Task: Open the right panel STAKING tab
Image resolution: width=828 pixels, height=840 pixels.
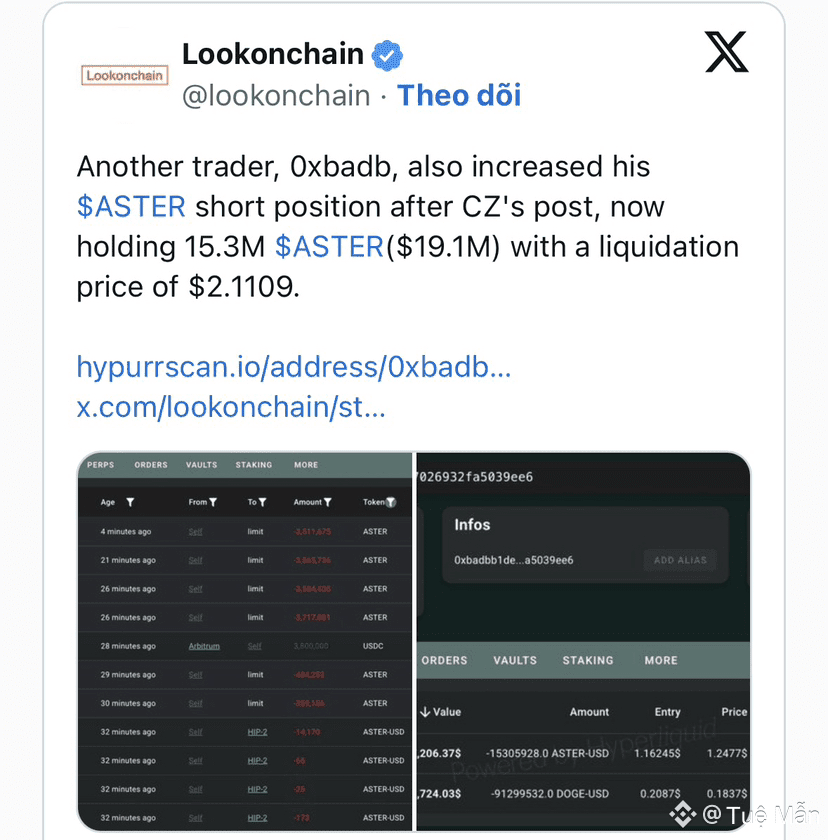Action: click(588, 661)
